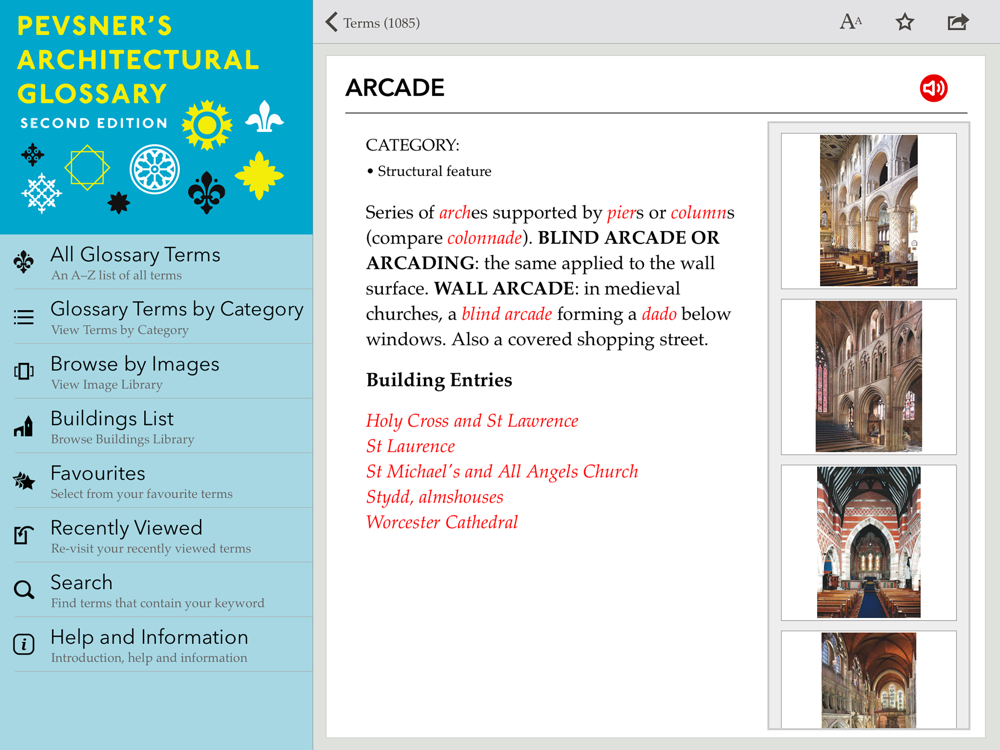Image resolution: width=1000 pixels, height=750 pixels.
Task: Open Favourites menu item
Action: point(156,480)
